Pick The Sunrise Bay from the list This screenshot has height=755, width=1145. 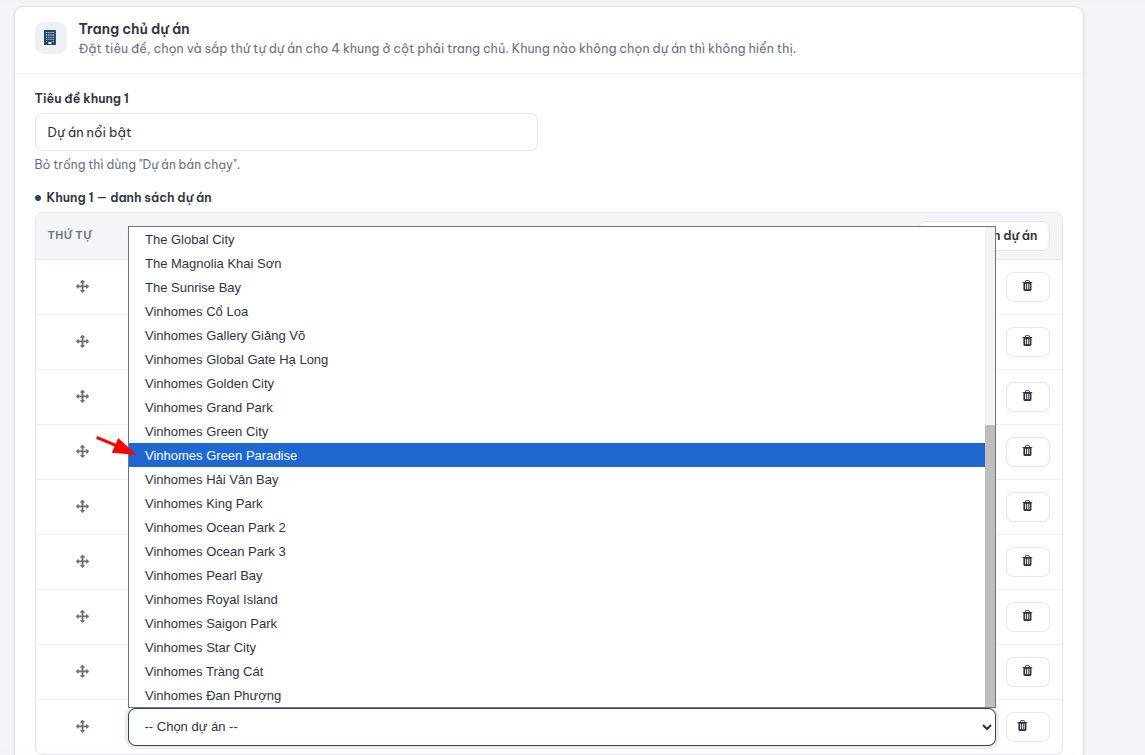[556, 288]
